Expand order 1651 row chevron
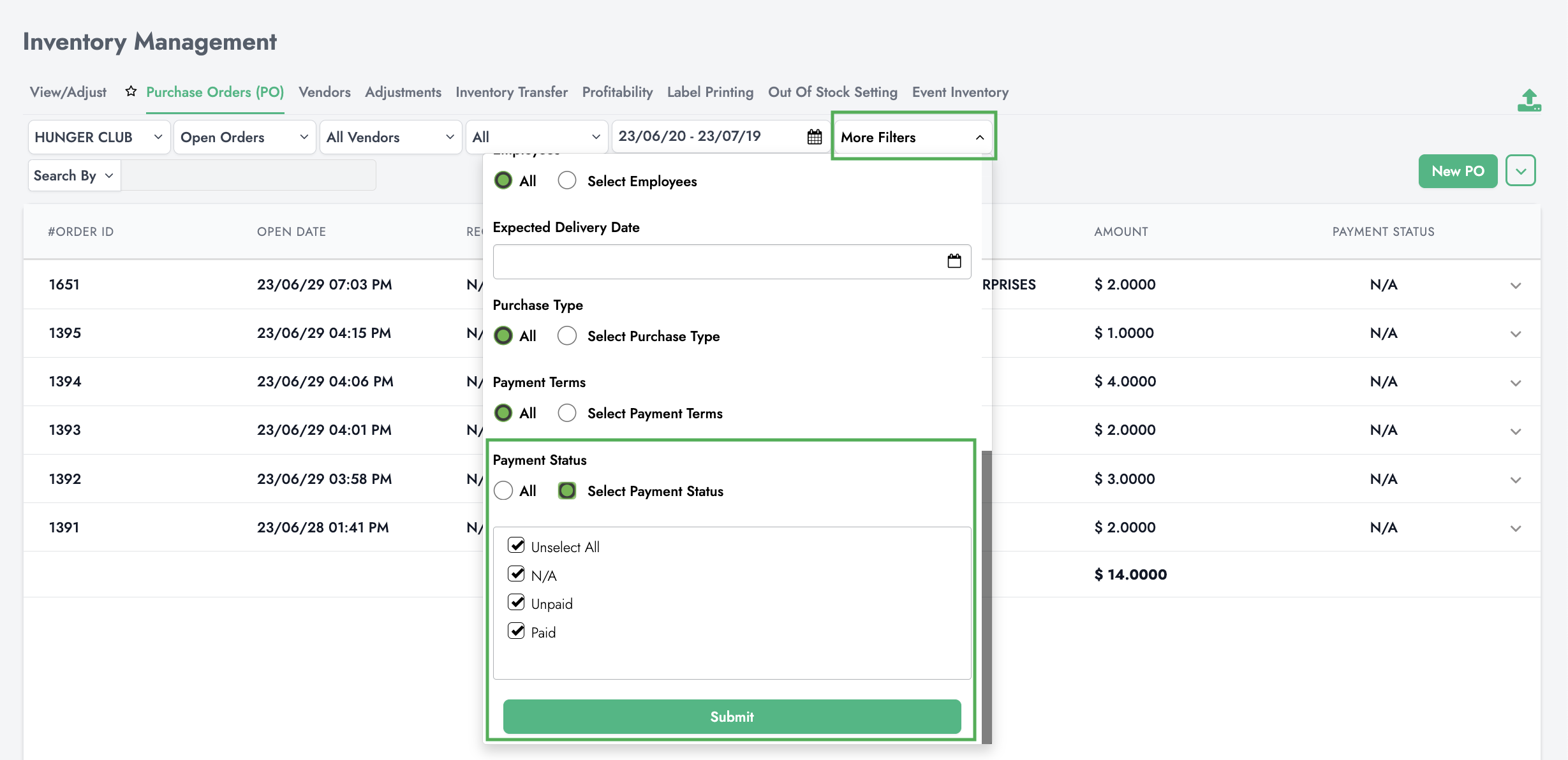The width and height of the screenshot is (1568, 760). tap(1515, 286)
